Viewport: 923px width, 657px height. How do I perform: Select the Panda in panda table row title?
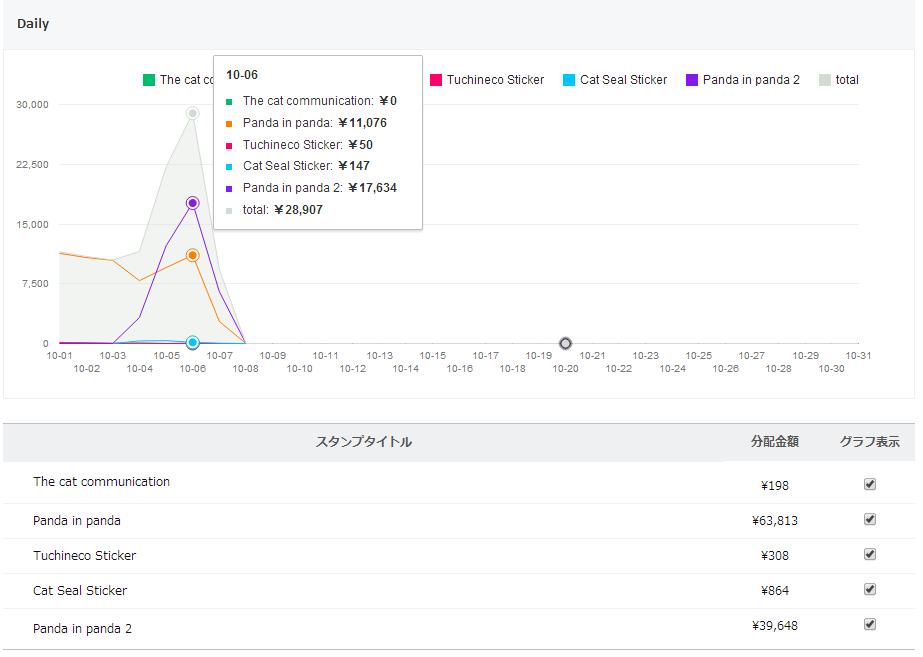coord(77,521)
